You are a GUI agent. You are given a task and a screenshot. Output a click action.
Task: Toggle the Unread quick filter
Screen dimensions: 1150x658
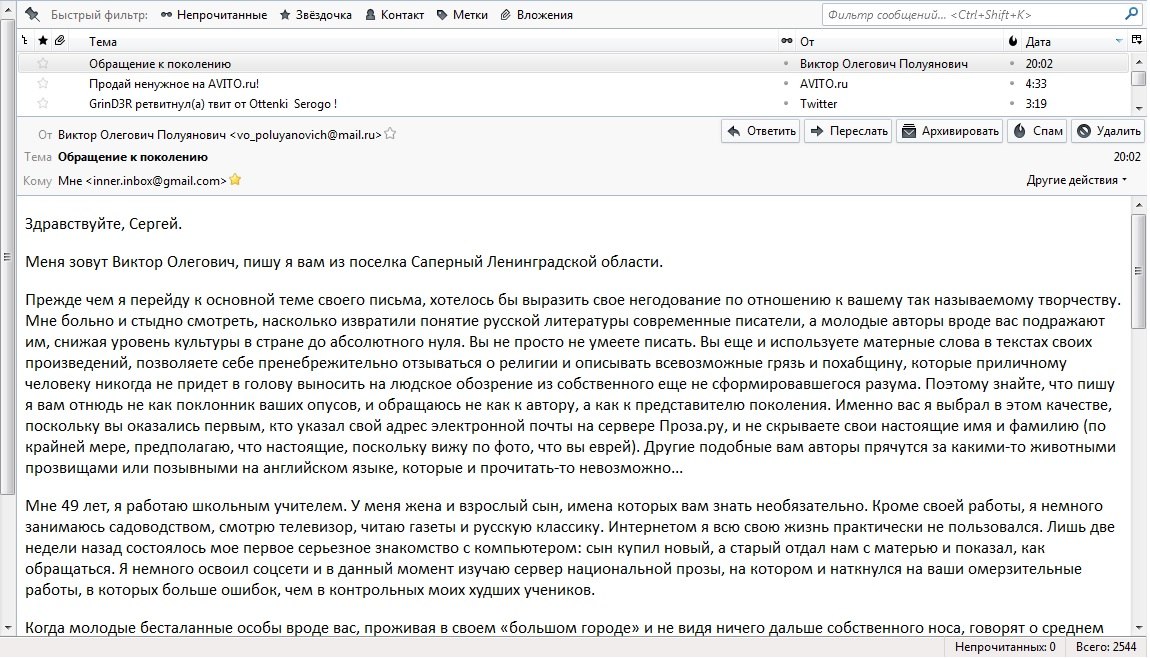(x=213, y=15)
